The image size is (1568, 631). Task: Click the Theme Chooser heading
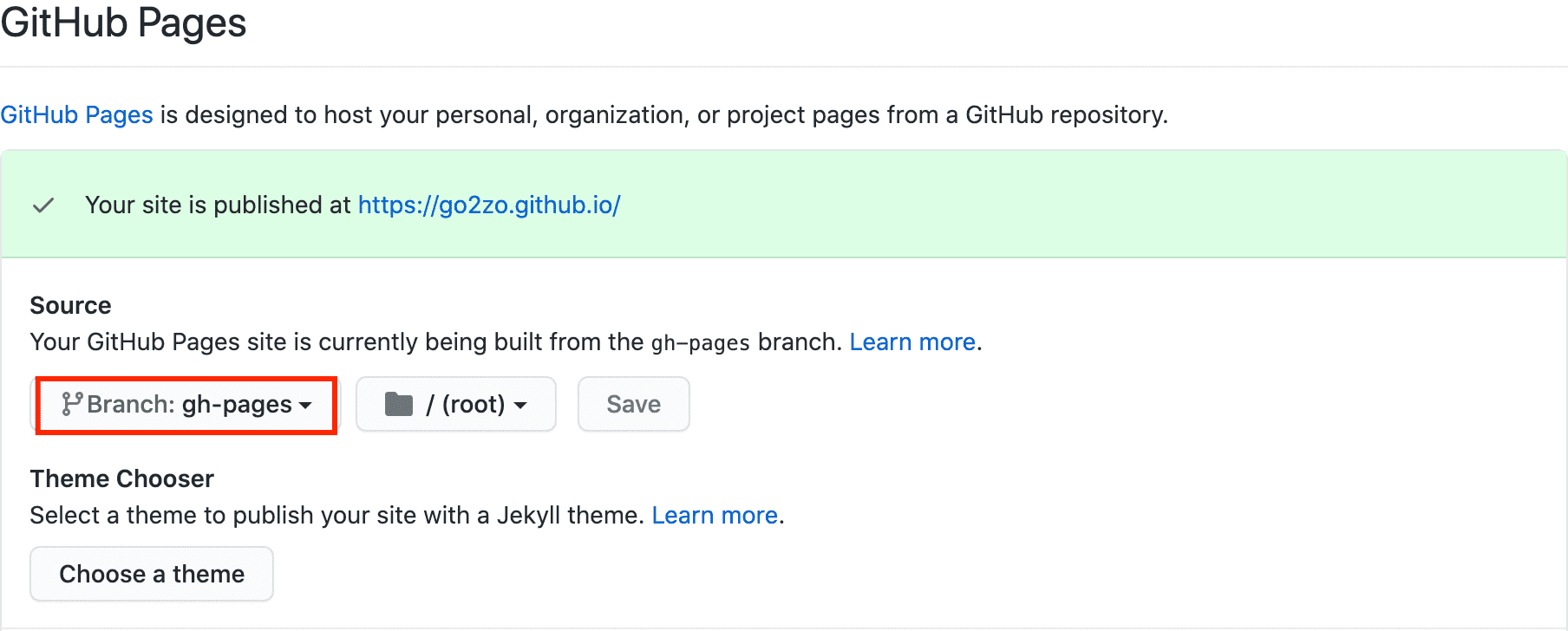point(121,479)
